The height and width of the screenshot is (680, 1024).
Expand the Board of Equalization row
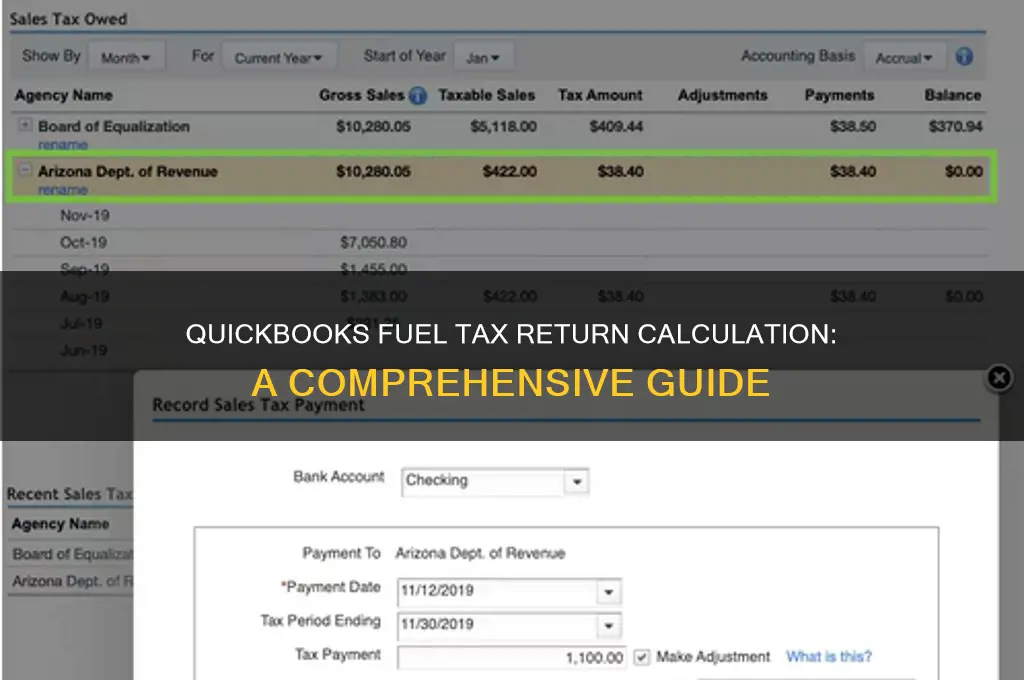point(25,125)
